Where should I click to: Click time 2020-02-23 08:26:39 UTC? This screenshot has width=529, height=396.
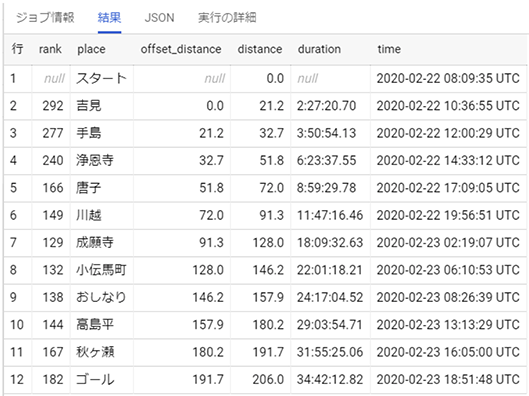click(448, 297)
